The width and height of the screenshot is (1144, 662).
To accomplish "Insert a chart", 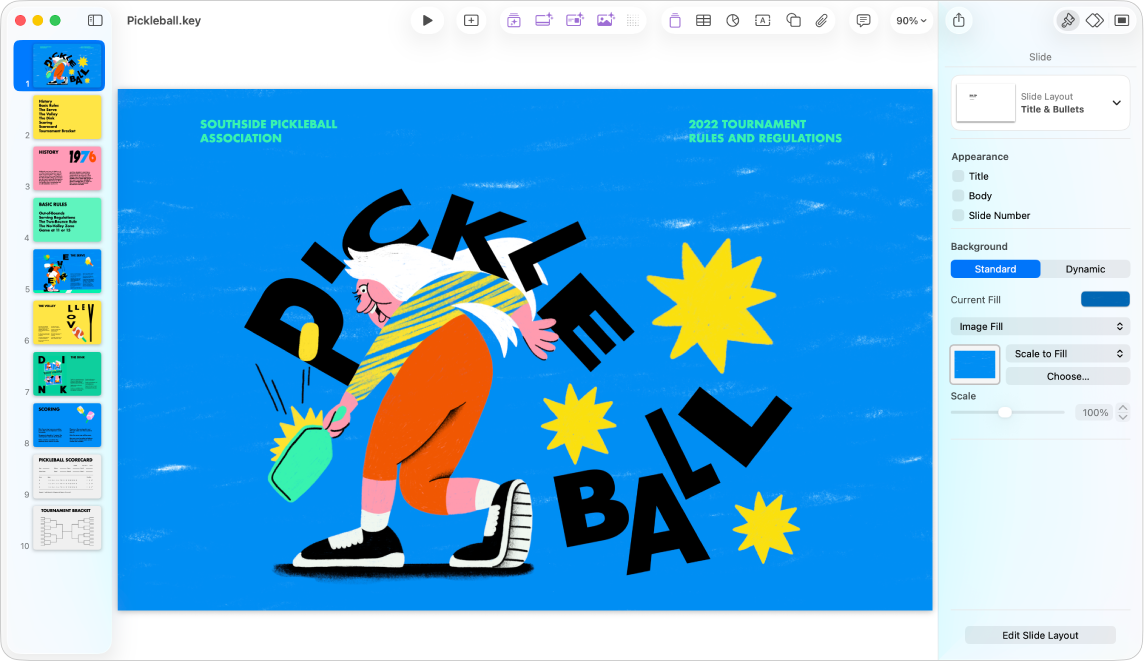I will click(x=733, y=20).
